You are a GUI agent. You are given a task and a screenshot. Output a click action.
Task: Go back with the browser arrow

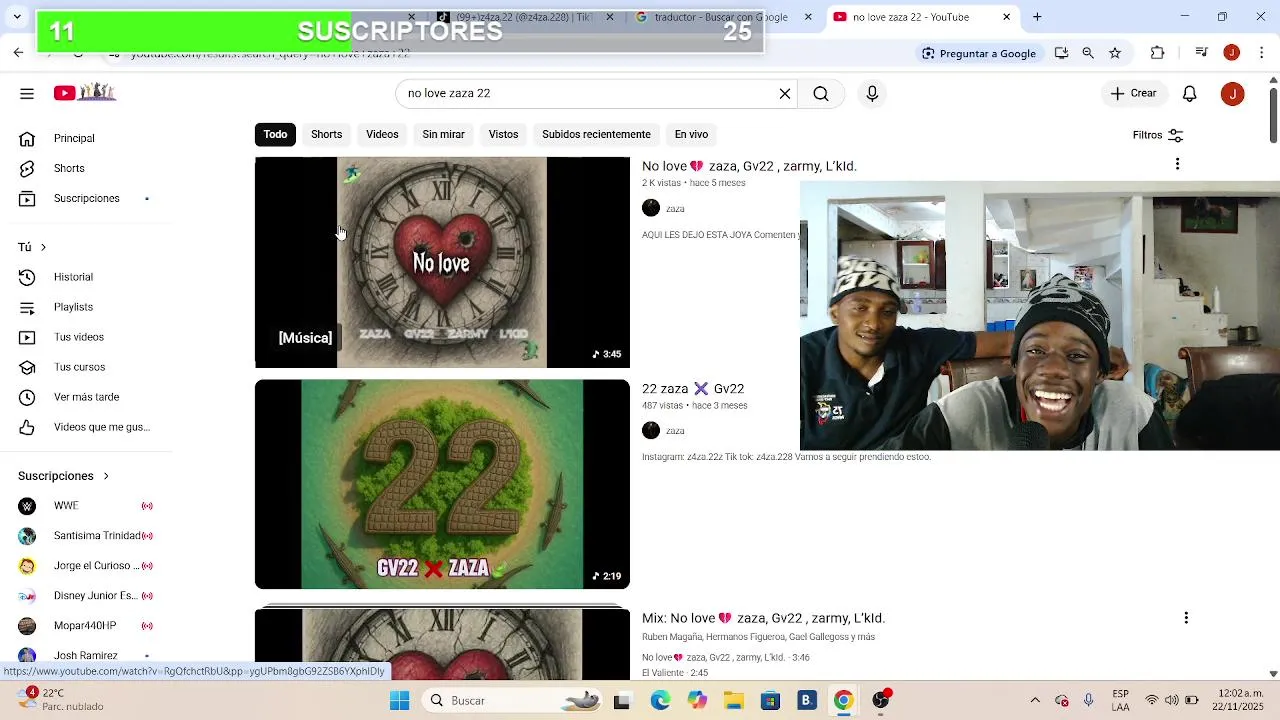(x=18, y=53)
